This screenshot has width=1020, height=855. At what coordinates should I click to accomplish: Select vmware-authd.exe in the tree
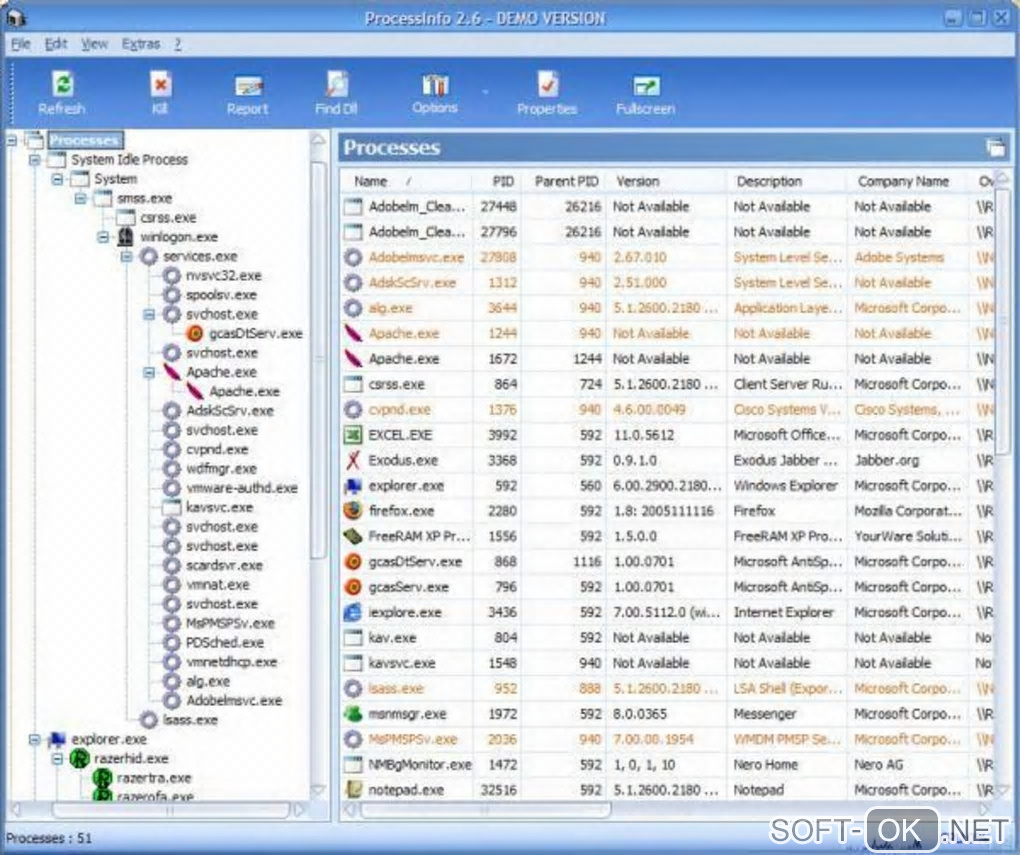coord(241,488)
